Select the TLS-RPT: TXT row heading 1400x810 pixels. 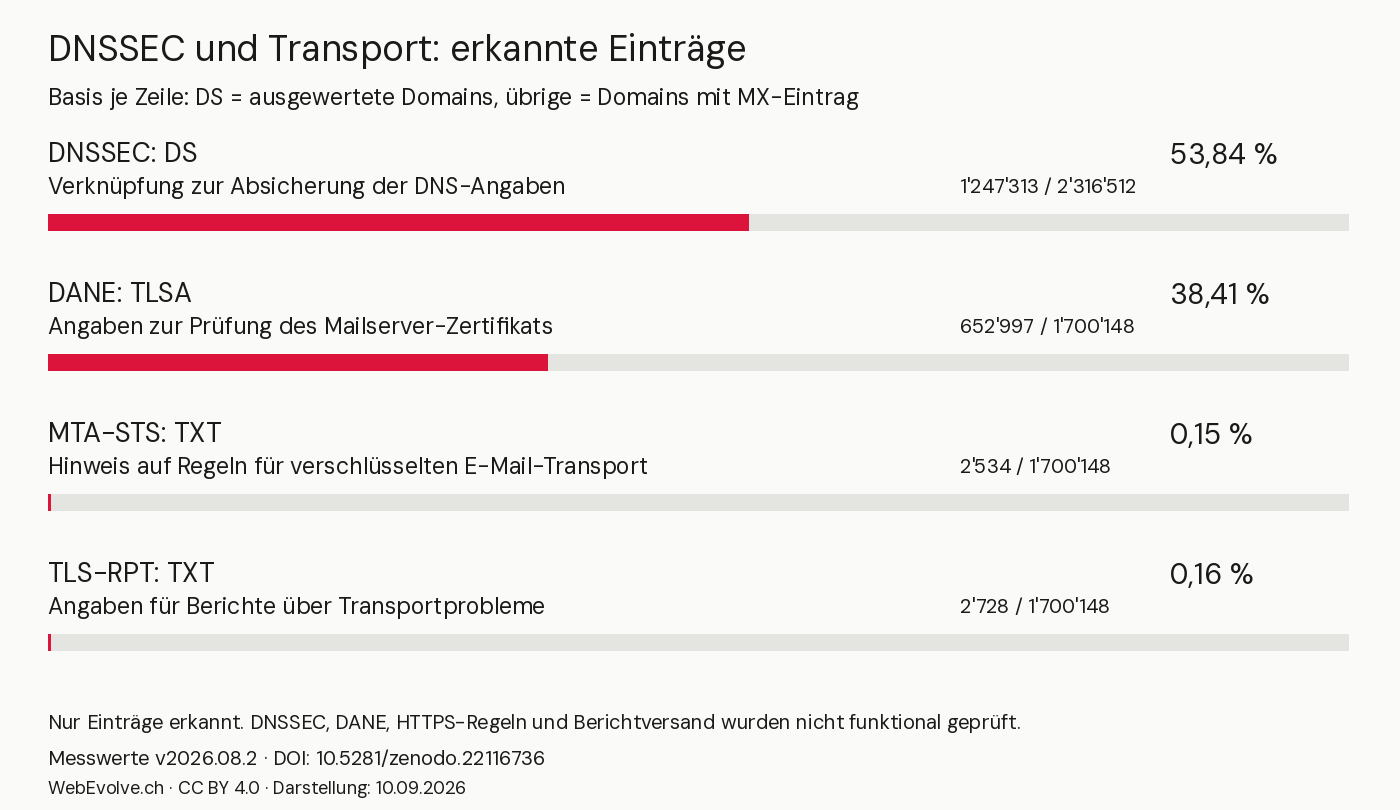(x=131, y=573)
